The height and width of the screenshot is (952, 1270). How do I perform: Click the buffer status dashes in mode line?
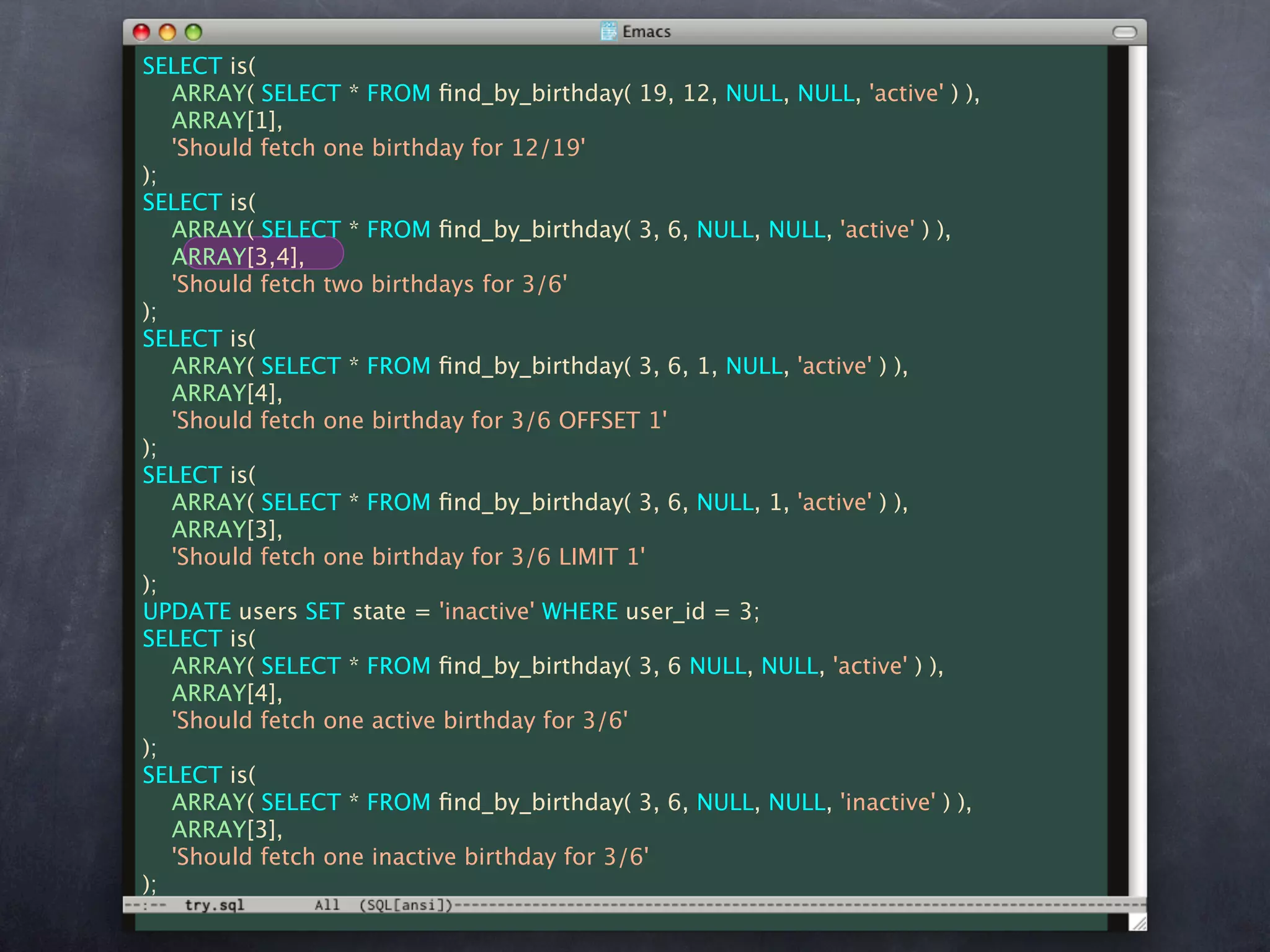point(146,905)
